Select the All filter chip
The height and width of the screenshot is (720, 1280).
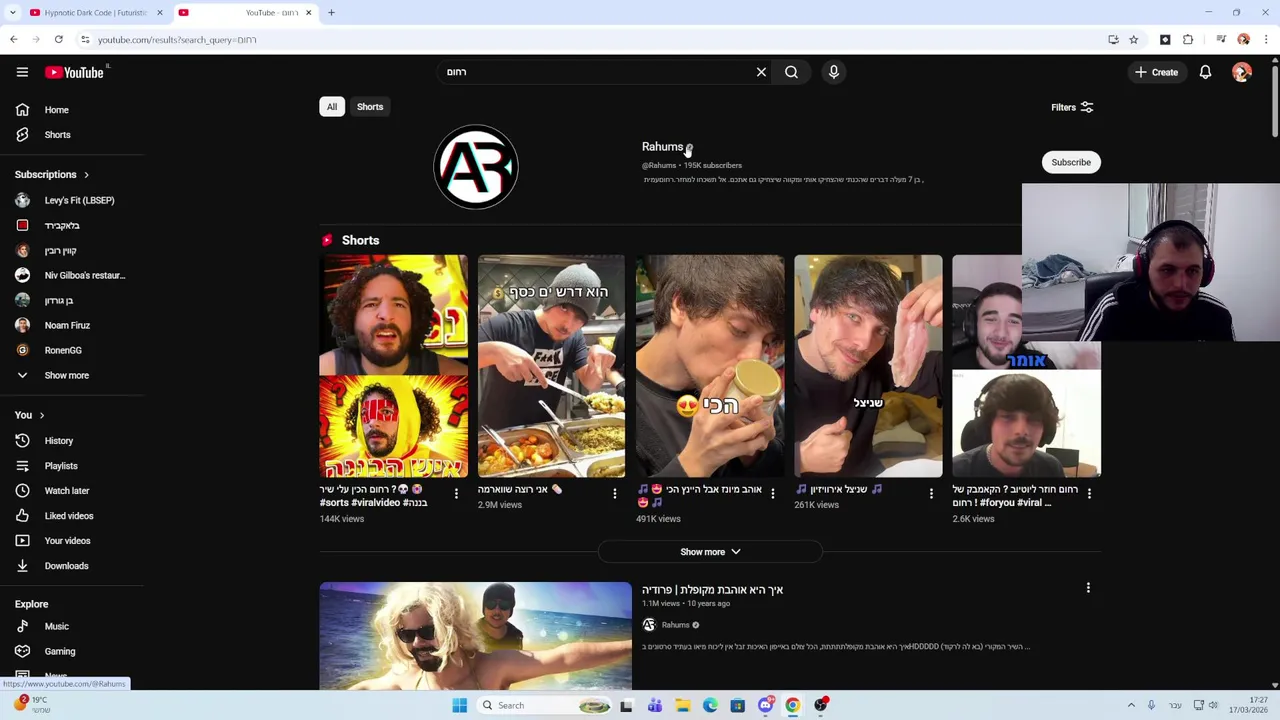tap(332, 107)
